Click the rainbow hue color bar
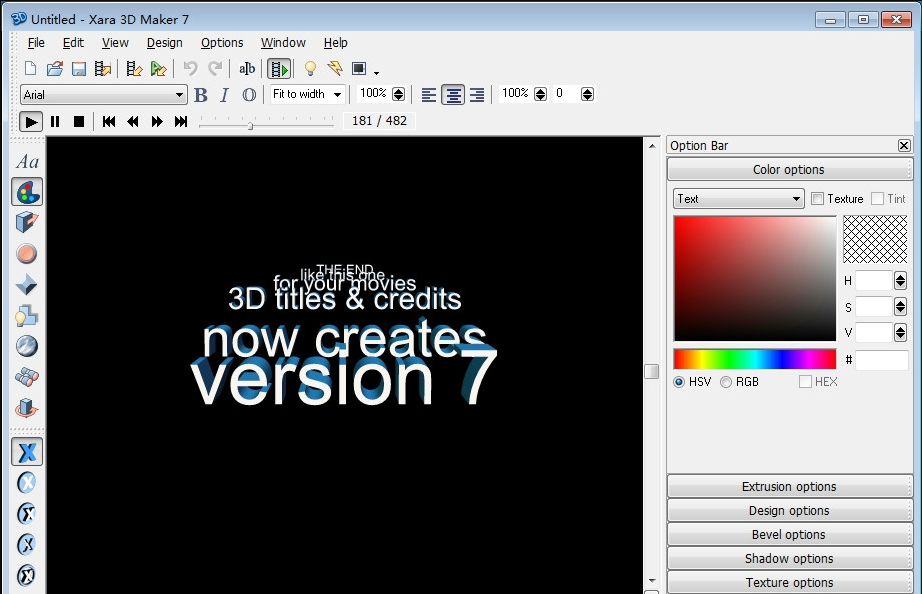Image resolution: width=922 pixels, height=594 pixels. point(754,359)
